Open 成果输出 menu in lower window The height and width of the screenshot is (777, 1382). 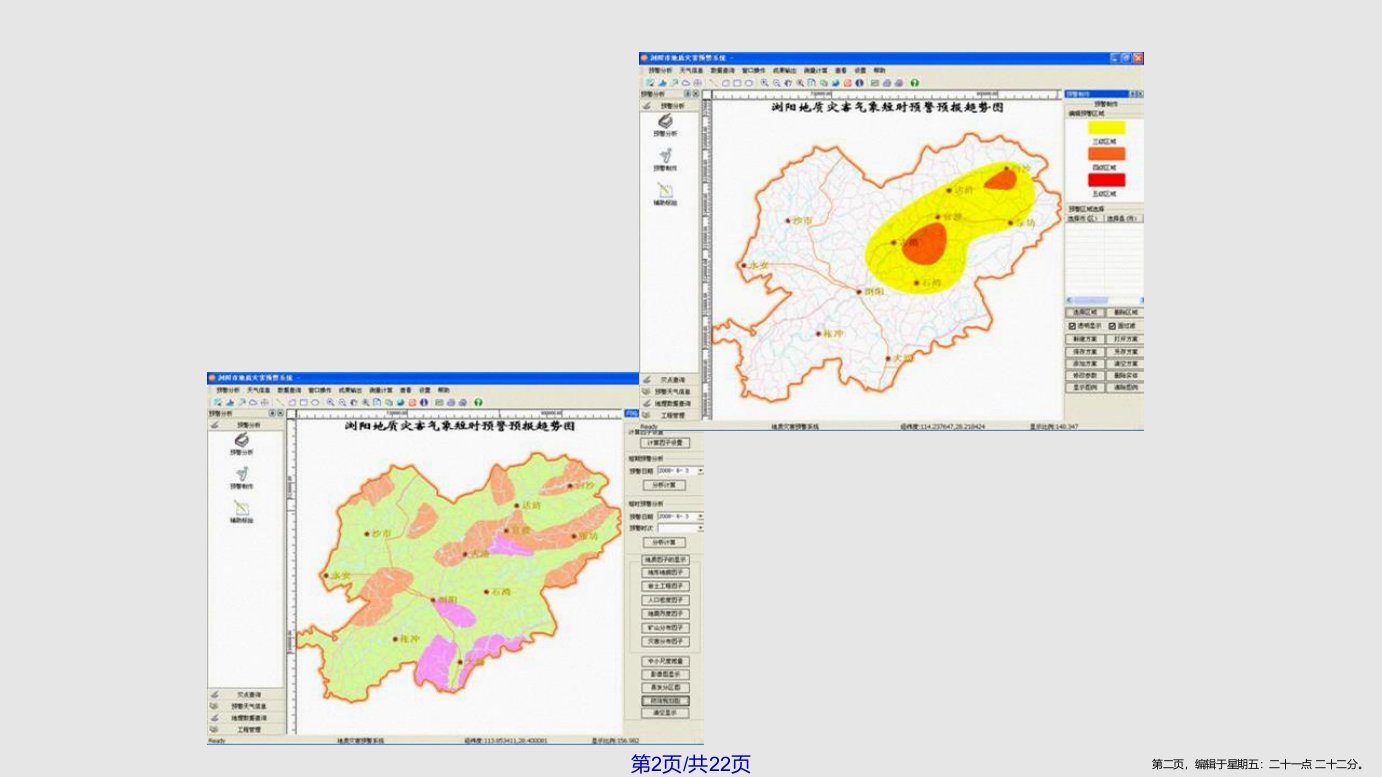pyautogui.click(x=350, y=390)
